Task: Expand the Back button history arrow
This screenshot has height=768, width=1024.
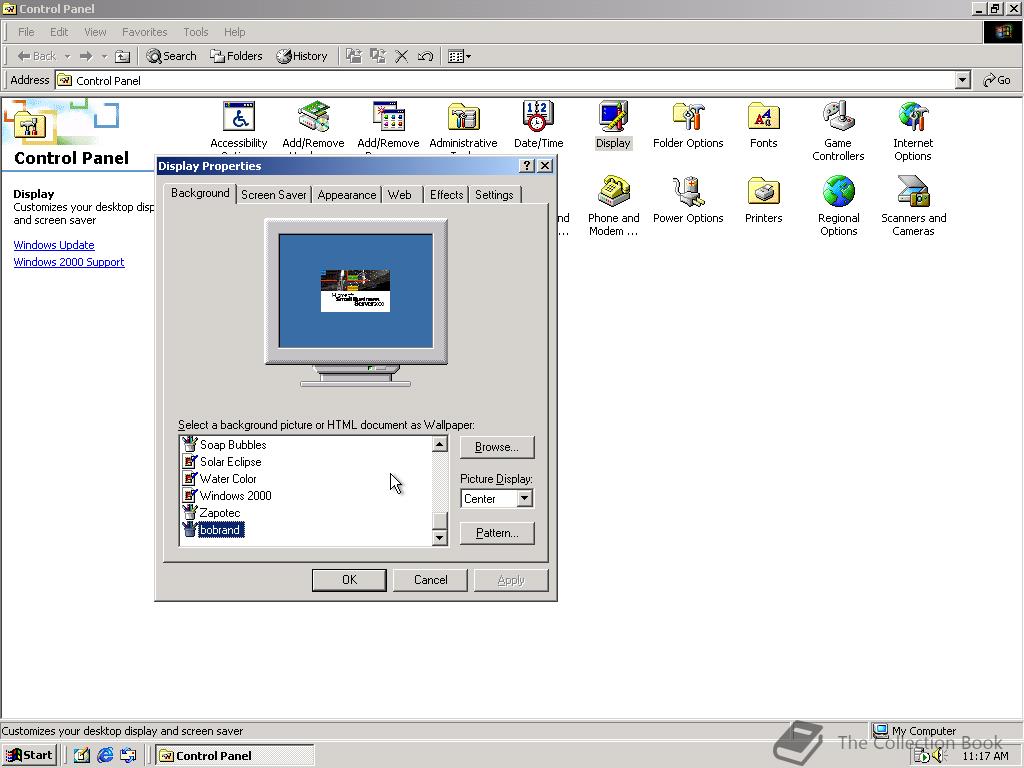Action: pos(67,56)
